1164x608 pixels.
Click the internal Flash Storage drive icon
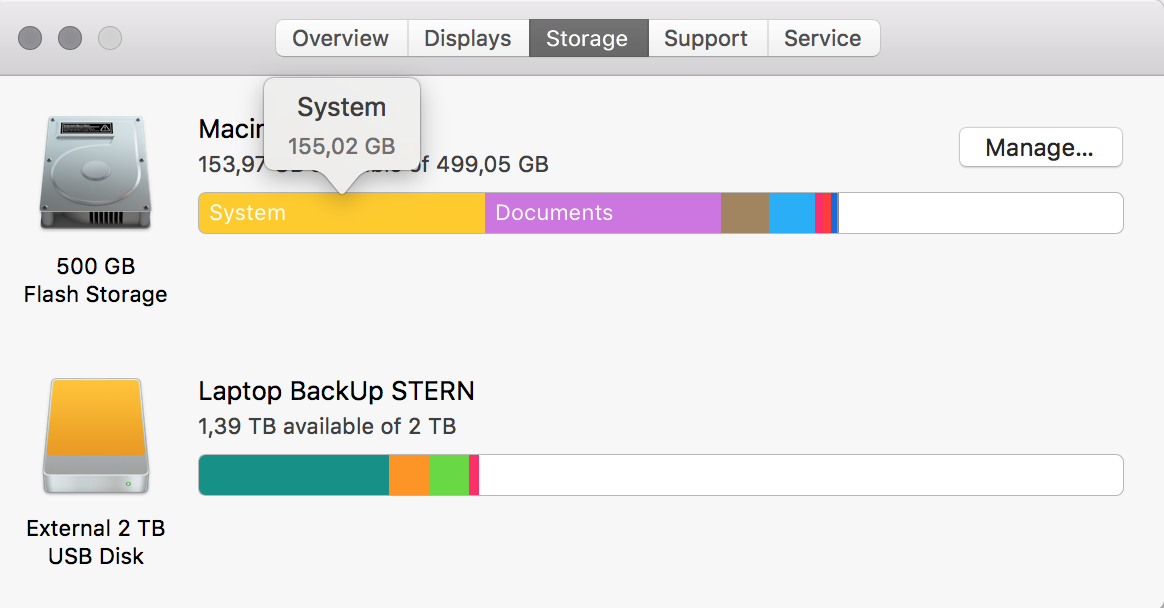pos(95,172)
